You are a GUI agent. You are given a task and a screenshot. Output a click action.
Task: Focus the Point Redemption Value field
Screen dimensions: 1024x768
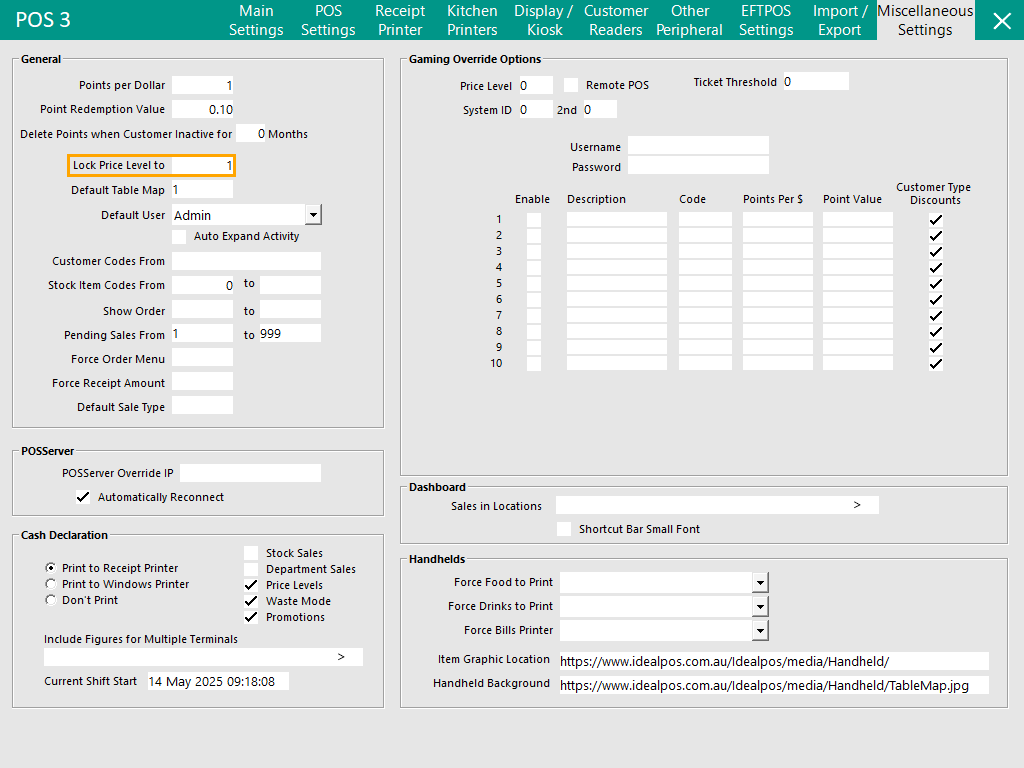pyautogui.click(x=202, y=109)
